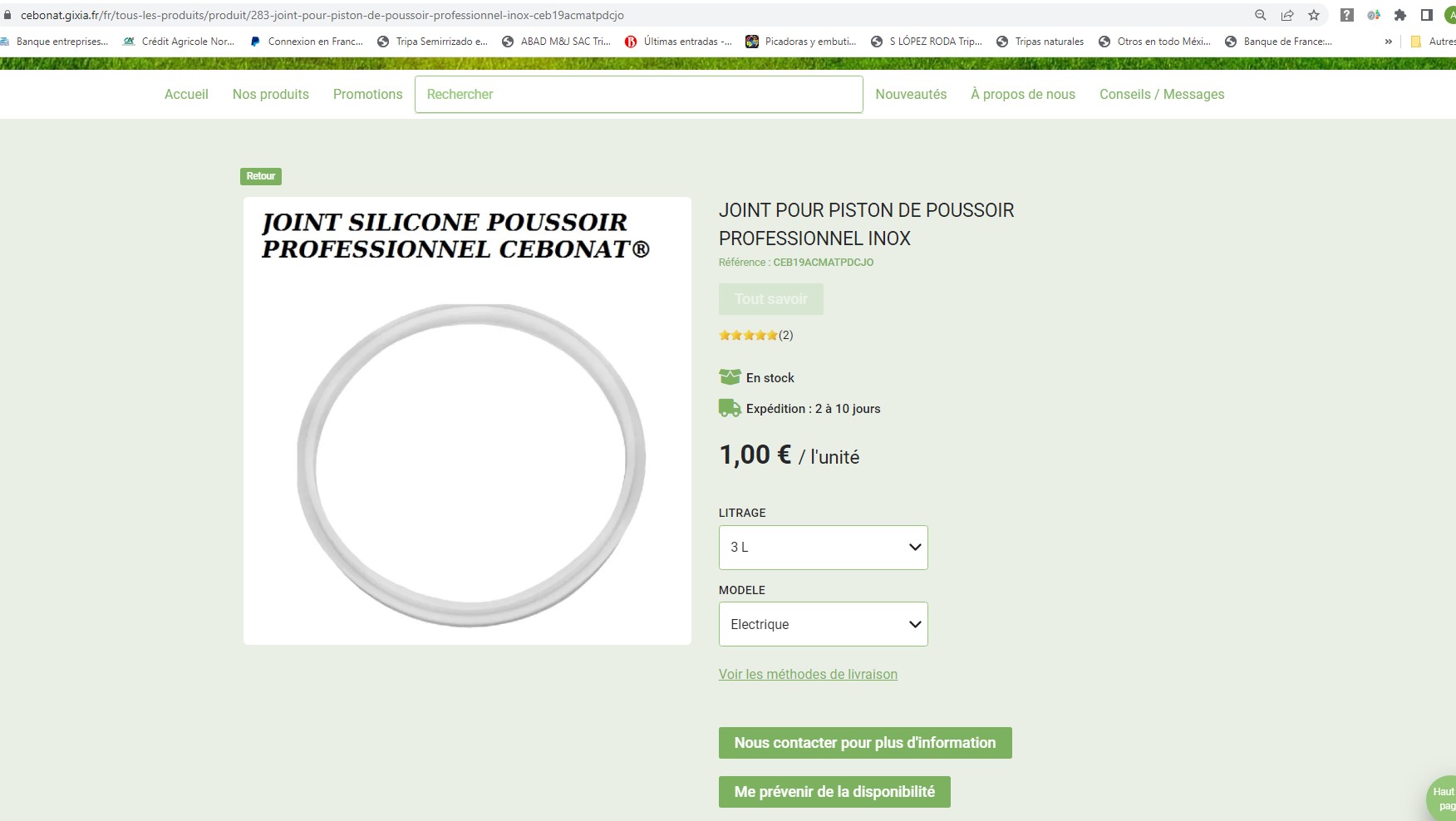Expand the MODELE dropdown set to Electrique

coord(823,624)
